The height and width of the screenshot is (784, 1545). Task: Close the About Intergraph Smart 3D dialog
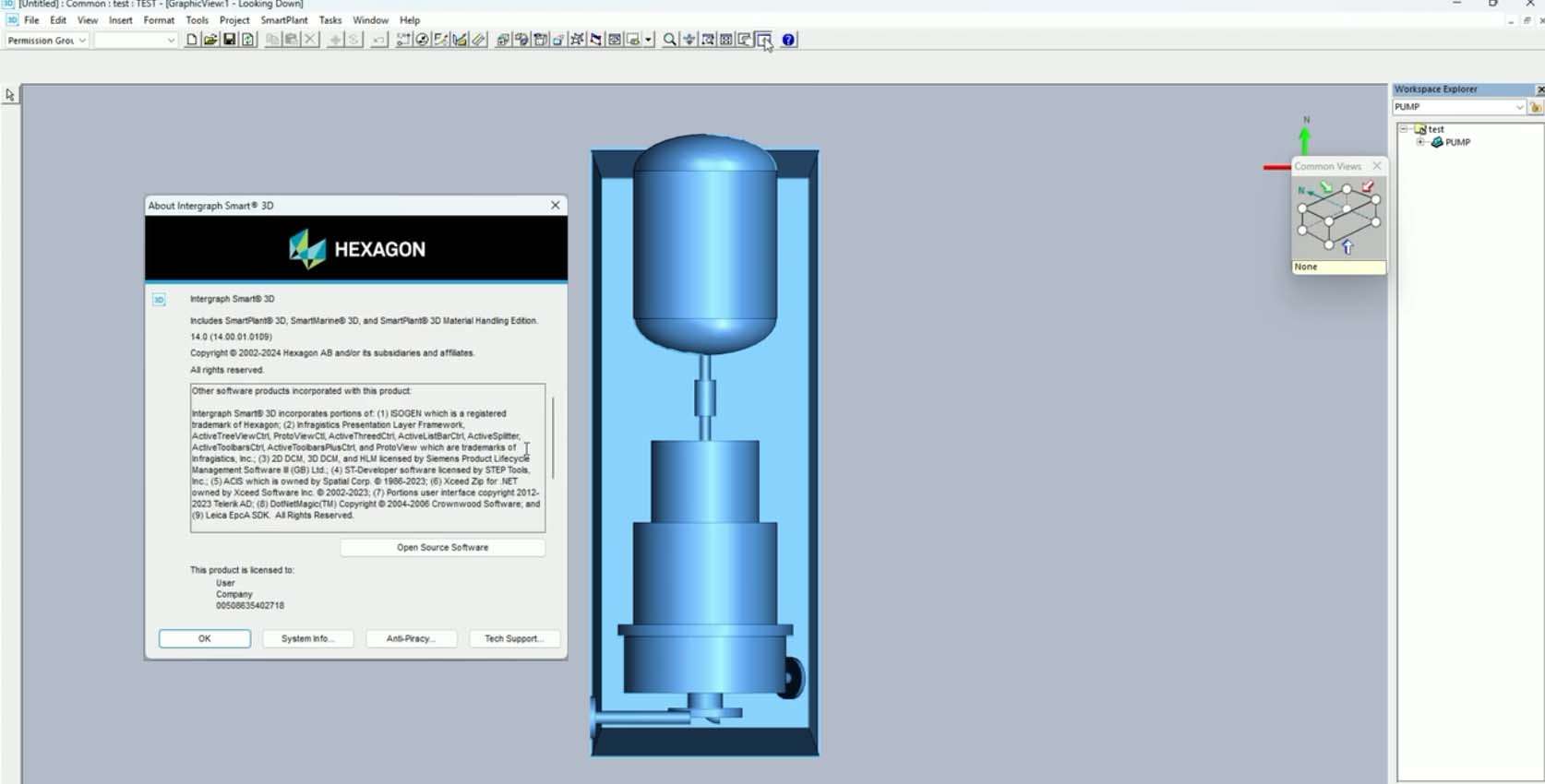pos(556,205)
